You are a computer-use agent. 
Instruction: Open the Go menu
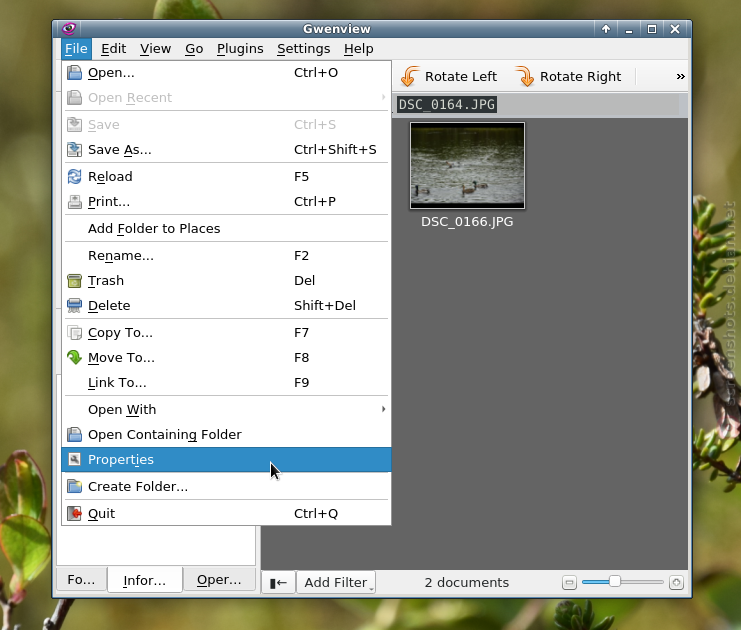pyautogui.click(x=194, y=49)
